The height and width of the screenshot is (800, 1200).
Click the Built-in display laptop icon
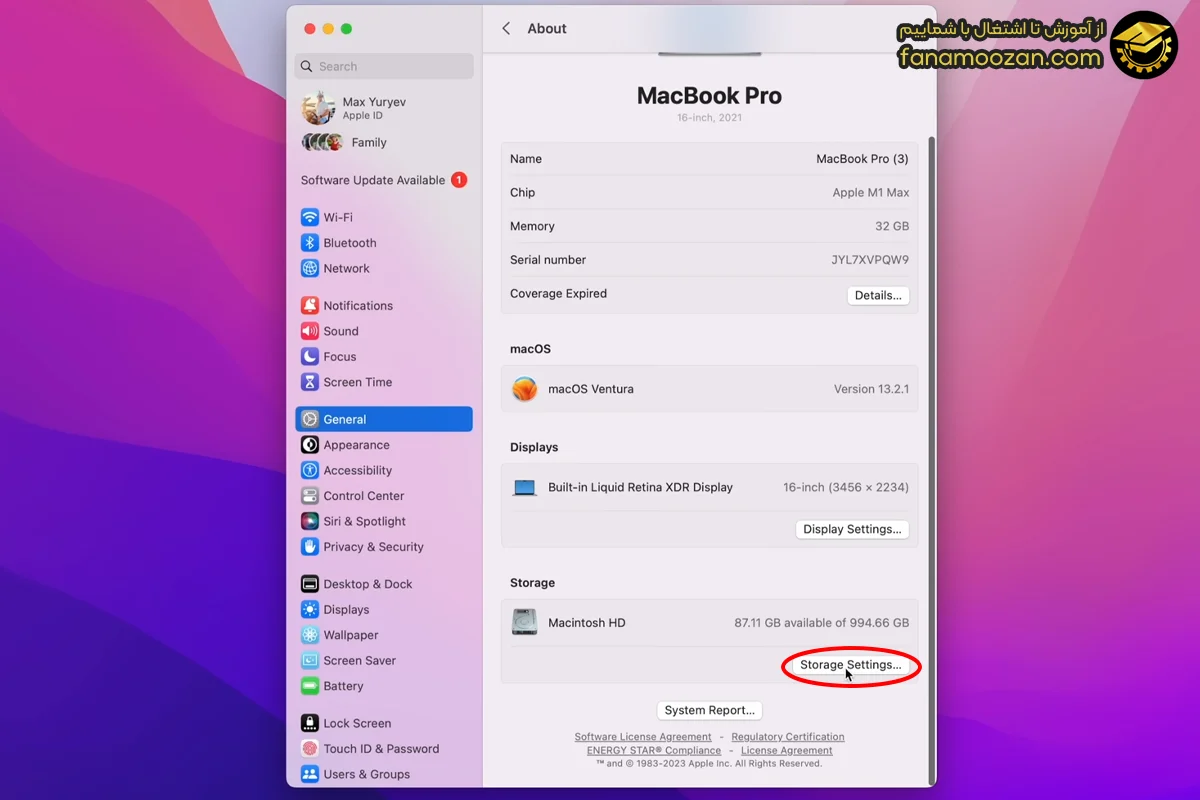point(525,488)
